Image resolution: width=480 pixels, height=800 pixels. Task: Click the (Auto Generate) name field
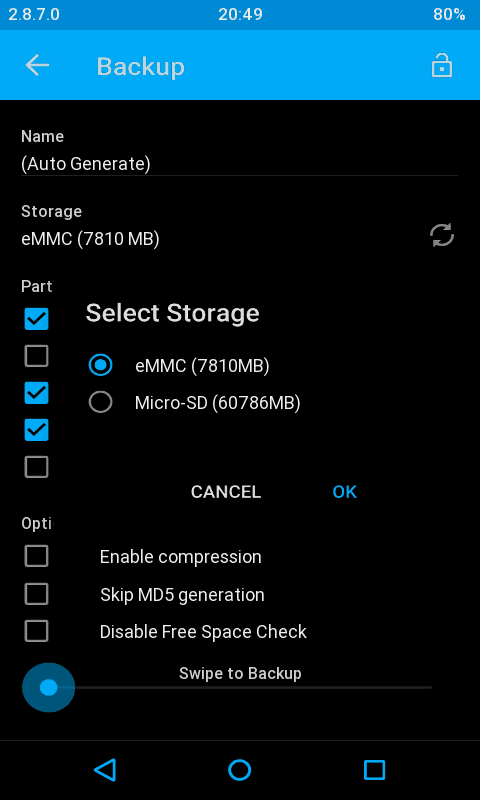click(x=239, y=164)
